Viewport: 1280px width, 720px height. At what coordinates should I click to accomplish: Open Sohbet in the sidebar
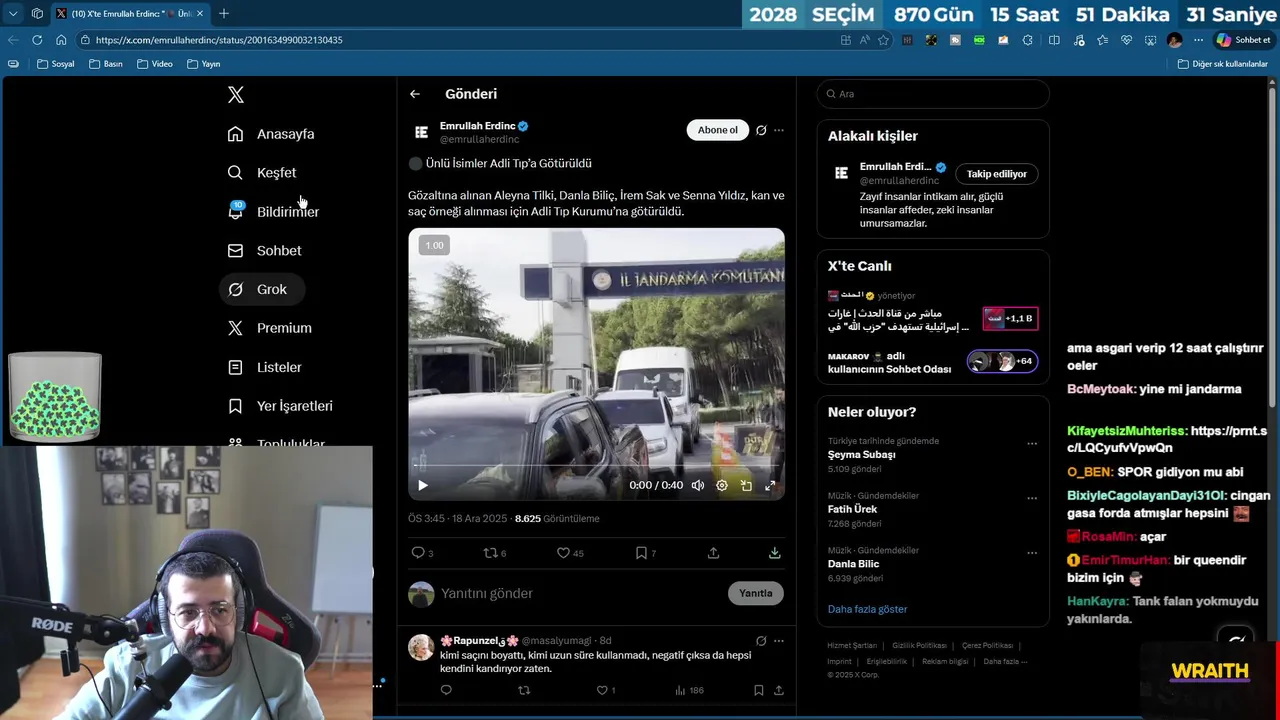coord(265,251)
